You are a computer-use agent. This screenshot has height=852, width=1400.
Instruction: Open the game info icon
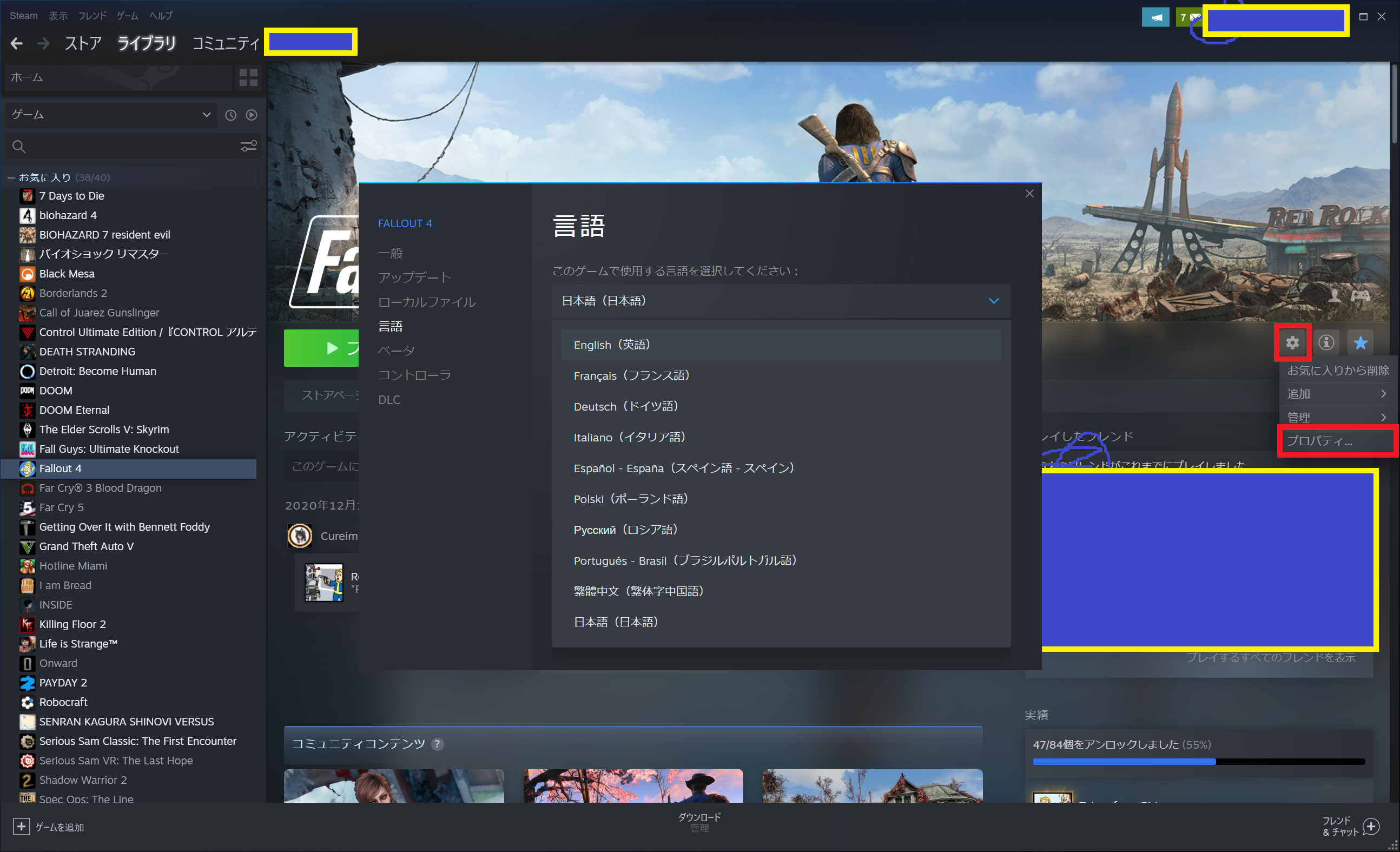pos(1326,342)
